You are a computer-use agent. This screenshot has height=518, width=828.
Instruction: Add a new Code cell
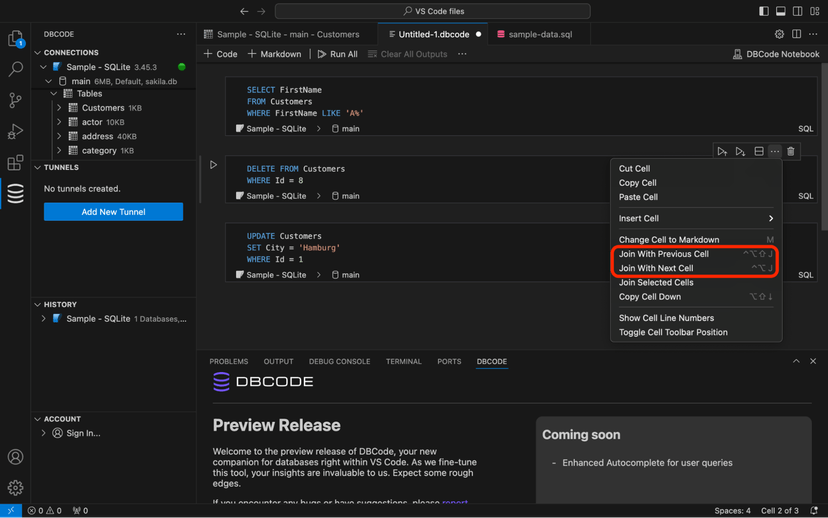pos(221,54)
